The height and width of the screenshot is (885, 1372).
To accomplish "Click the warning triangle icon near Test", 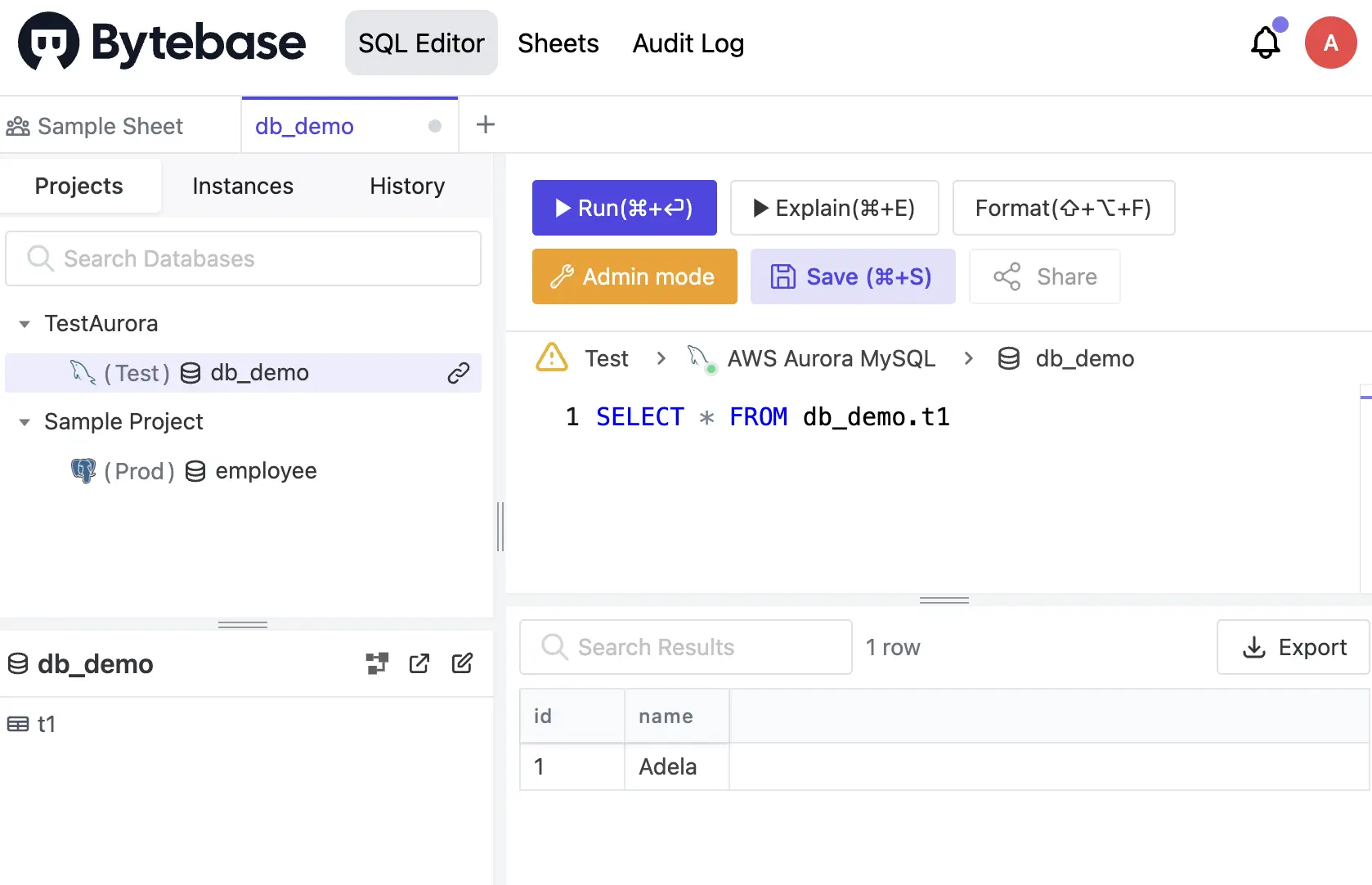I will (x=552, y=357).
